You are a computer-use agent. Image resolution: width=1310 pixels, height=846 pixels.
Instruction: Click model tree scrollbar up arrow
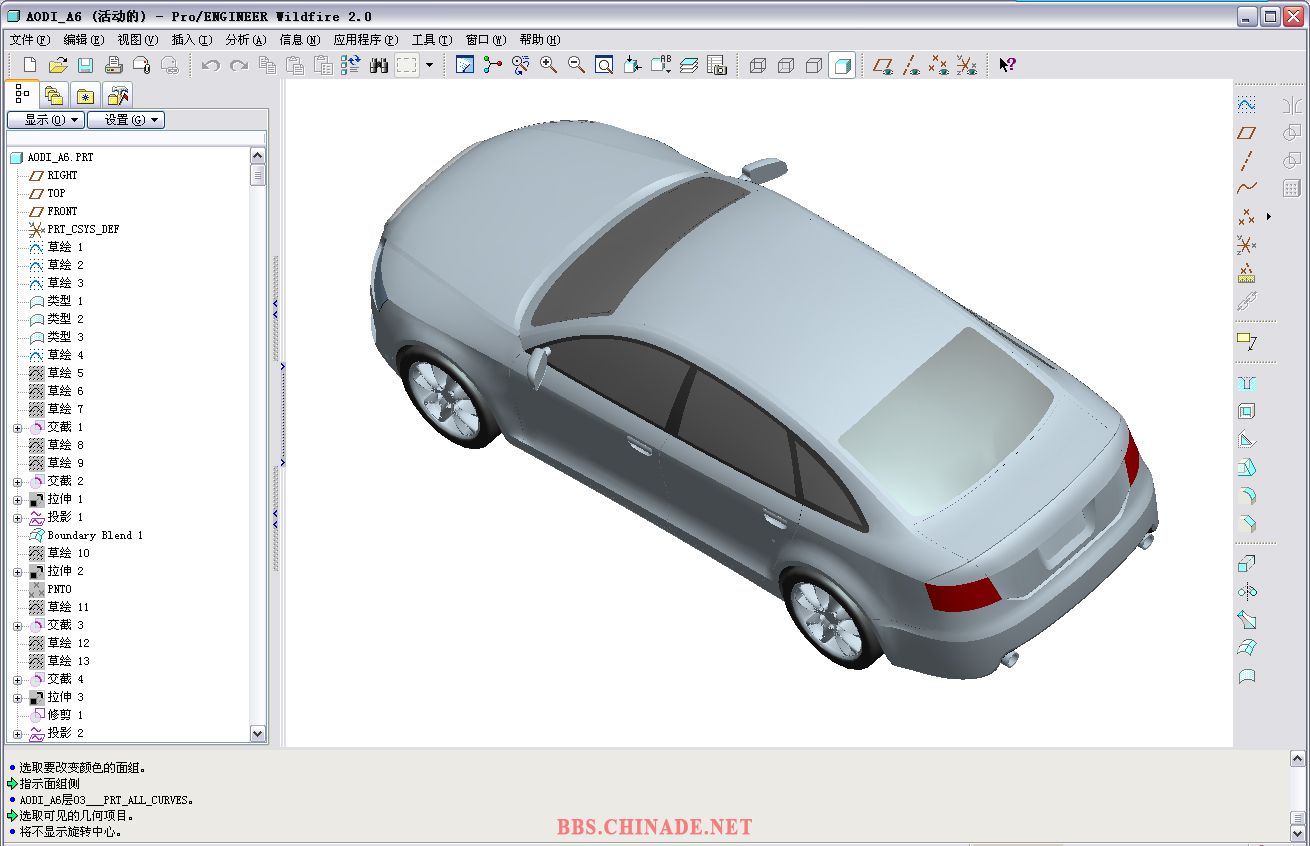tap(258, 156)
